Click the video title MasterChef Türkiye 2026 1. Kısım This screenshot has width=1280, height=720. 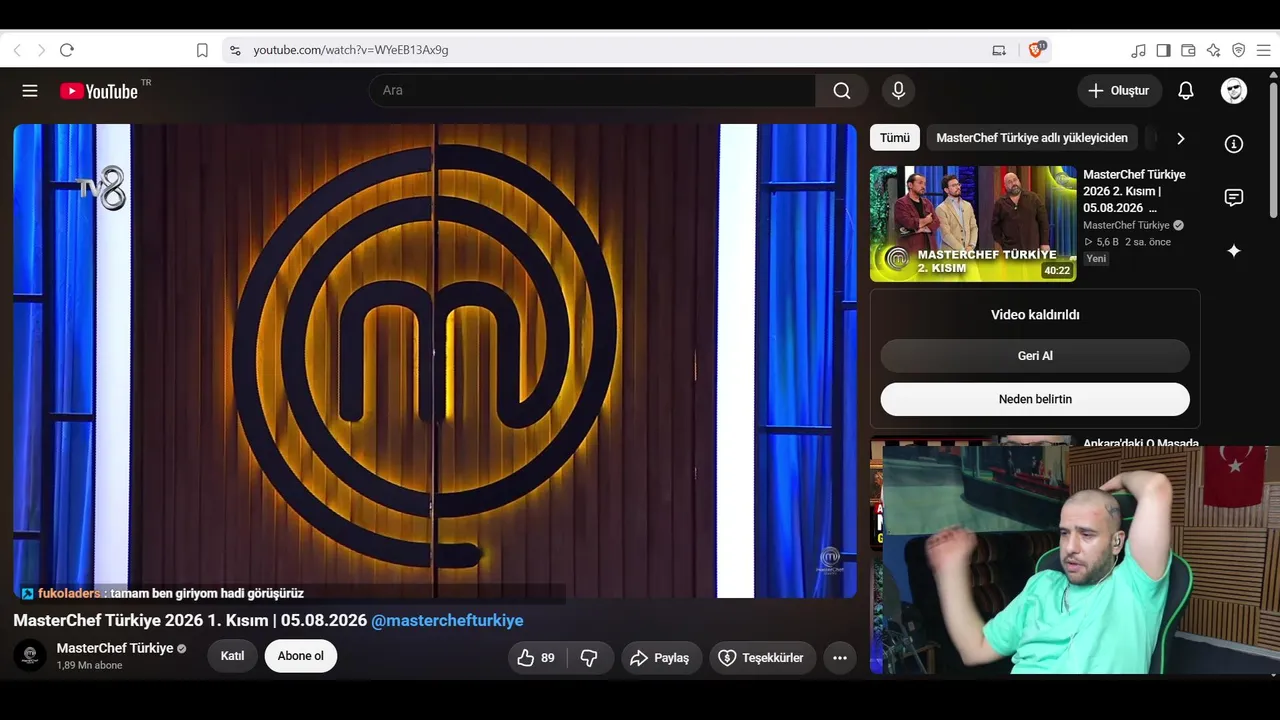coord(190,621)
